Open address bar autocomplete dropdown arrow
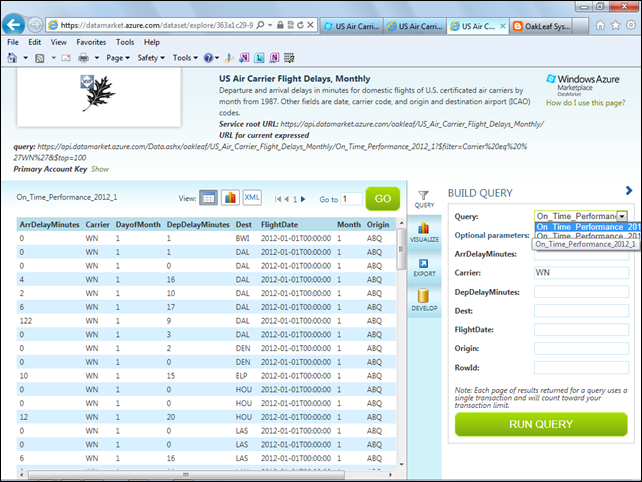Image resolution: width=642 pixels, height=482 pixels. point(270,25)
